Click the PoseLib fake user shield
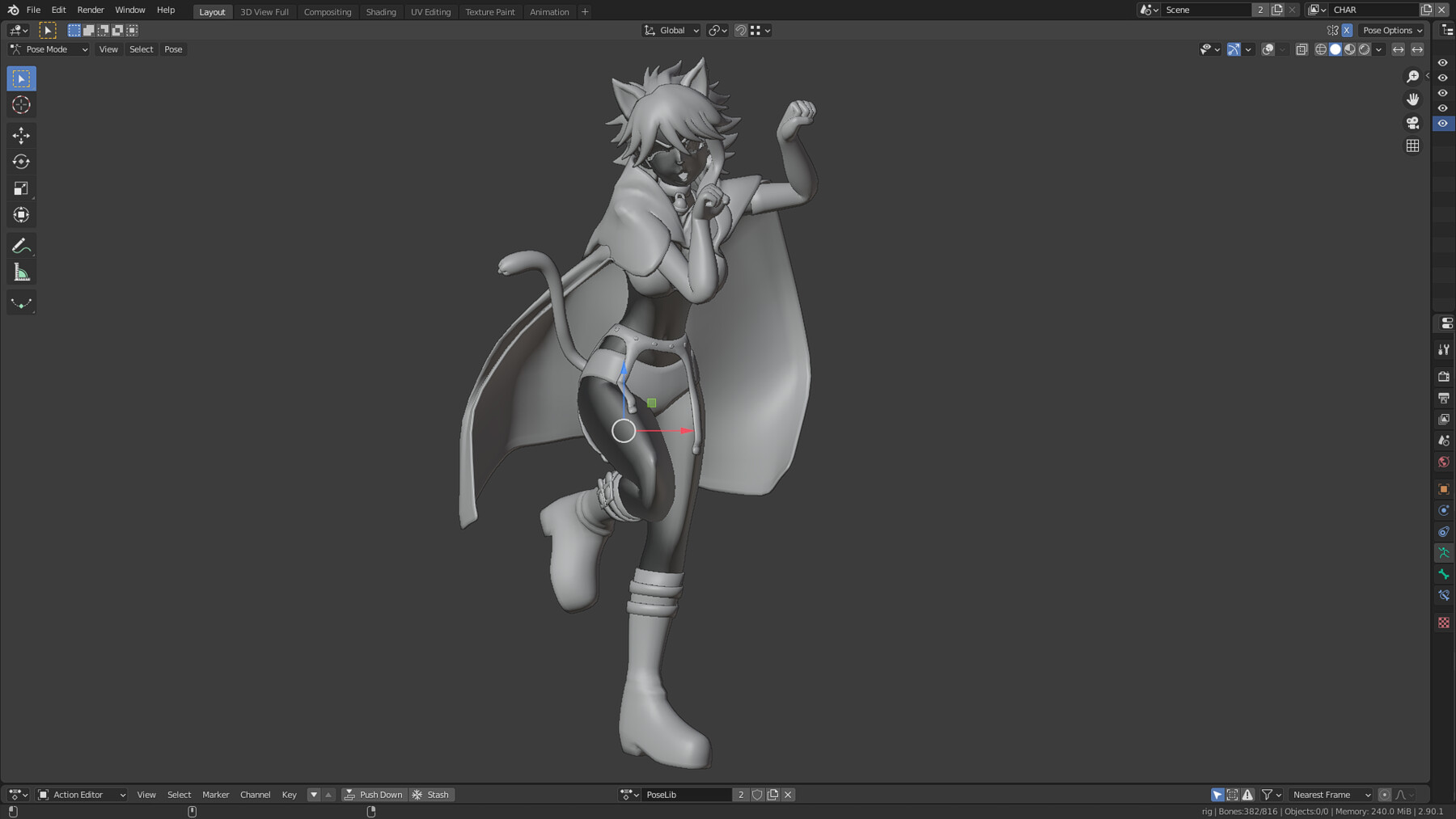Image resolution: width=1456 pixels, height=819 pixels. pos(757,795)
